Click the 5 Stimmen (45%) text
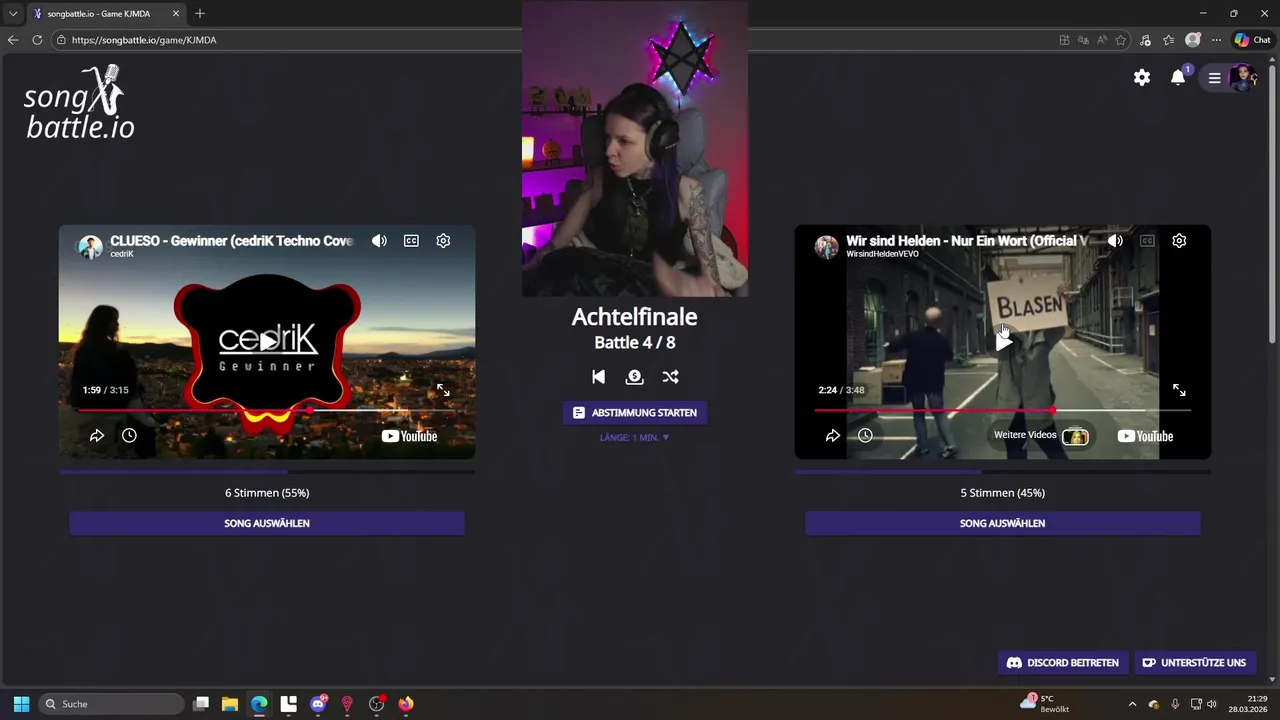The image size is (1280, 720). click(x=1003, y=493)
